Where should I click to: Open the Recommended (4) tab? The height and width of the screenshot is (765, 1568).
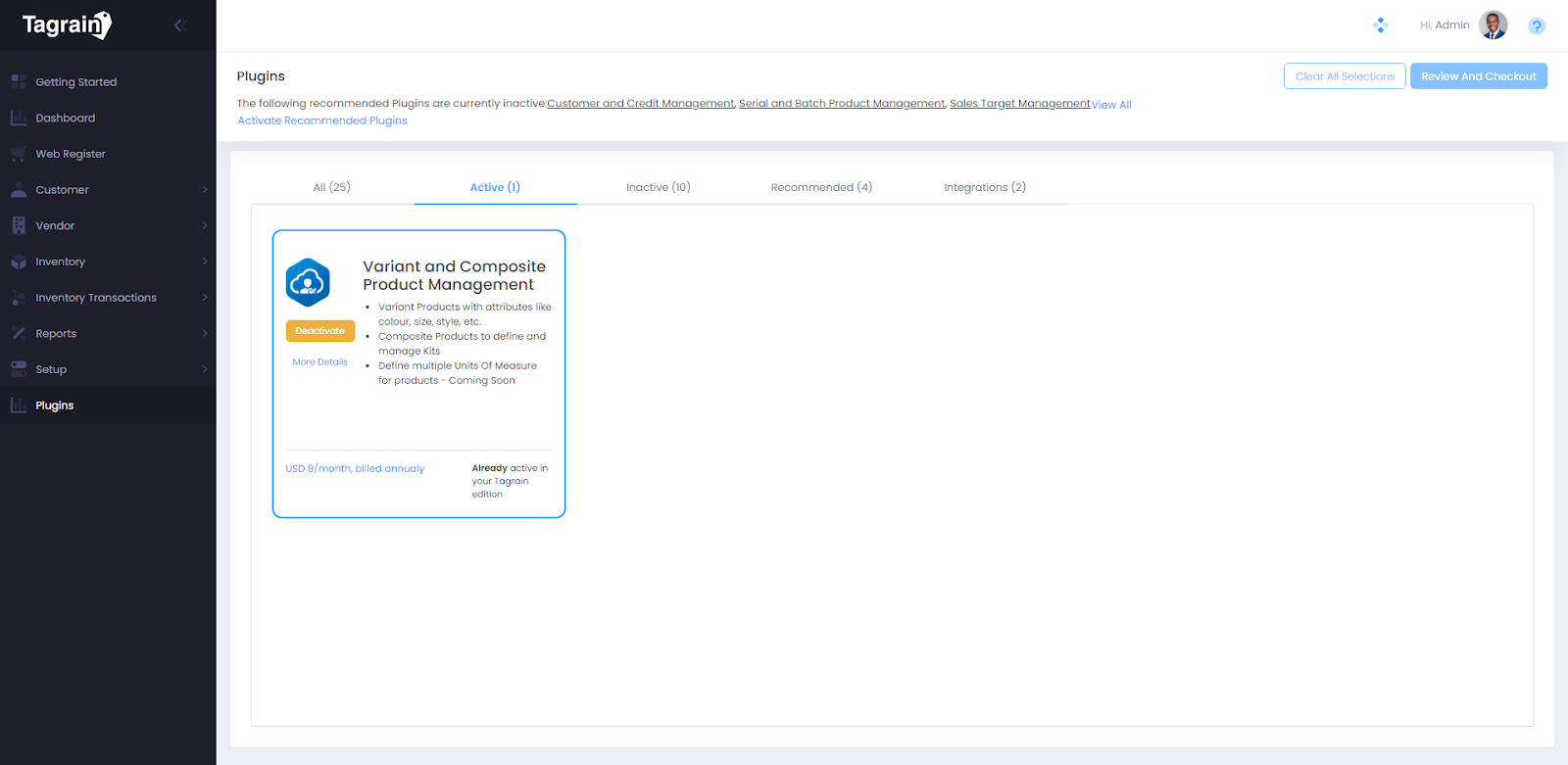click(x=821, y=187)
